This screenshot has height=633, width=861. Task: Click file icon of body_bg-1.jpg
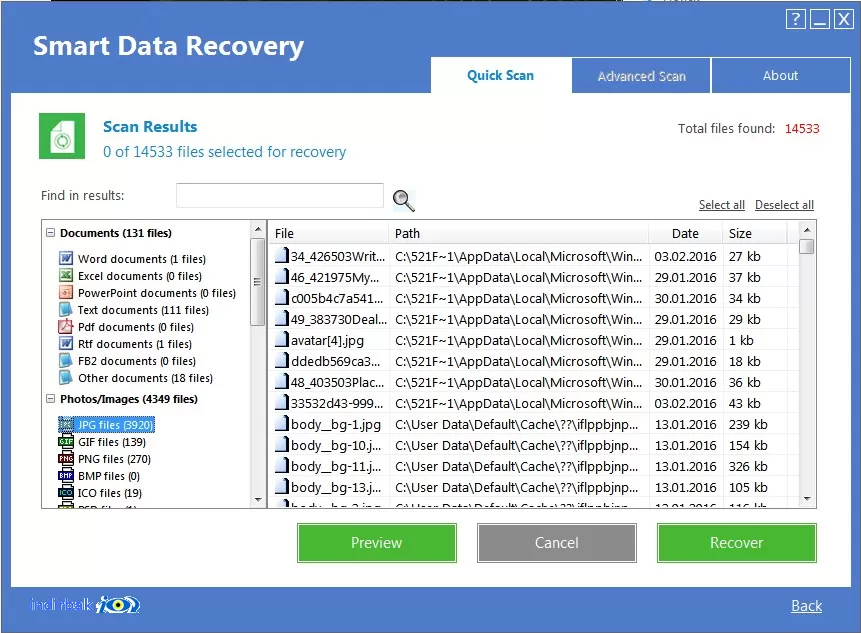(x=282, y=423)
